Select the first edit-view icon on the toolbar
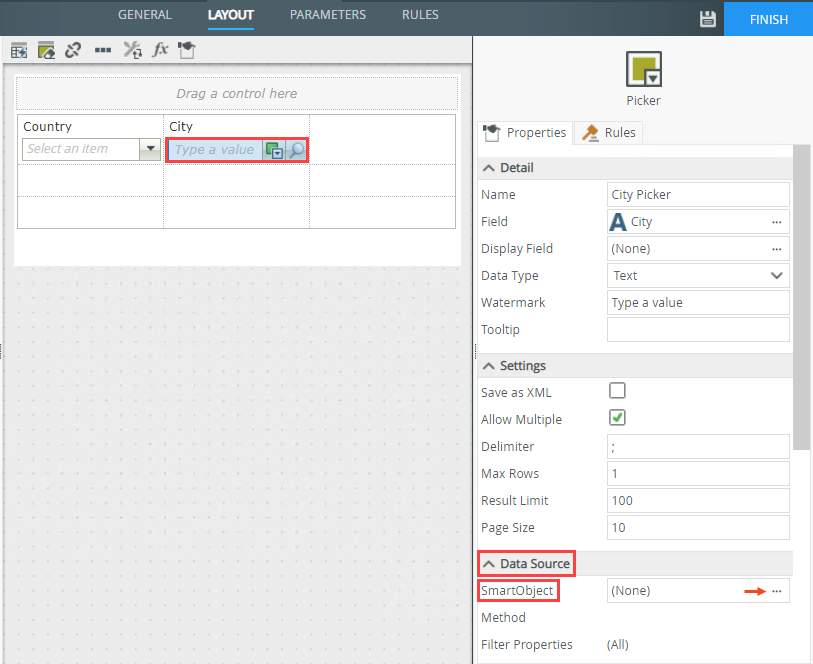The height and width of the screenshot is (664, 813). click(18, 50)
